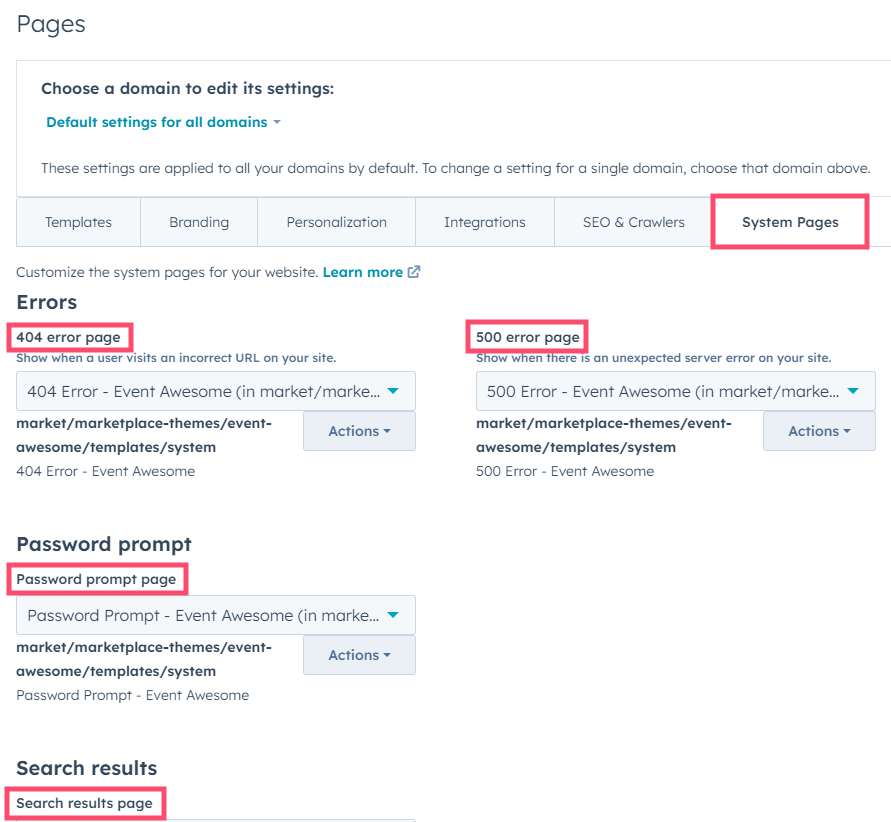Viewport: 891px width, 822px height.
Task: Click the Pages title
Action: (x=51, y=24)
